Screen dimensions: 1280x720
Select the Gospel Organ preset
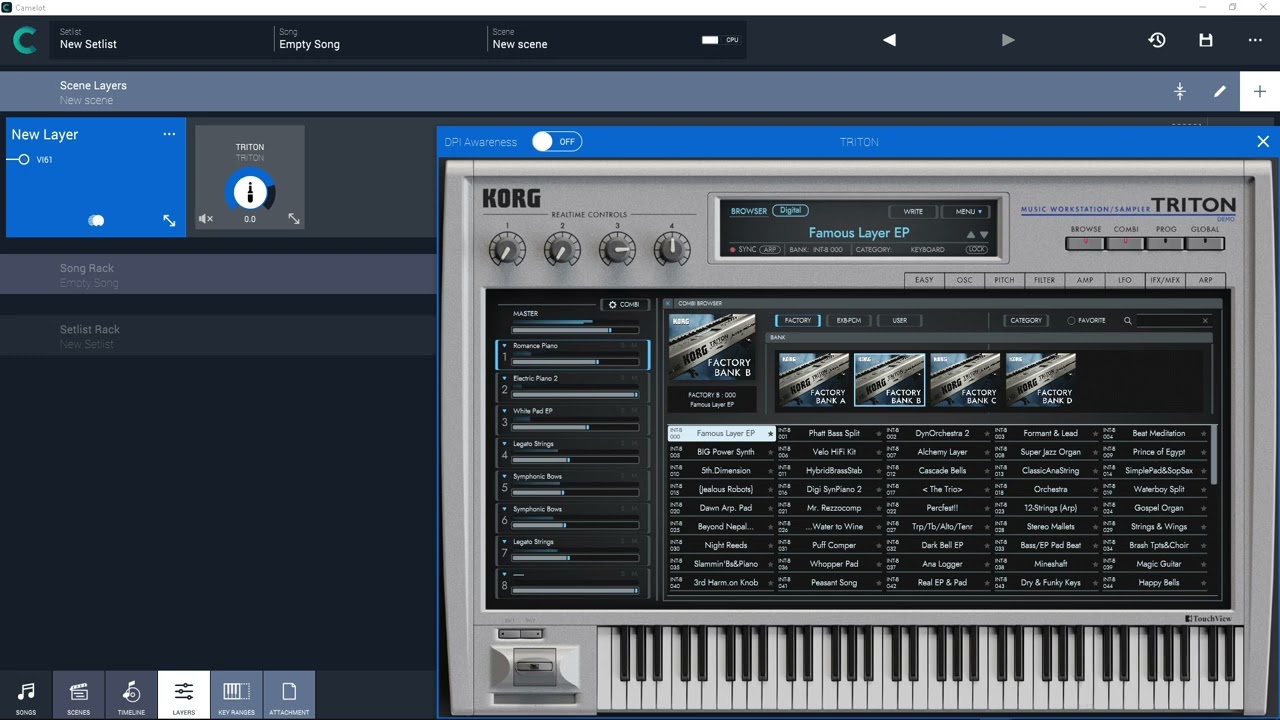tap(1159, 508)
